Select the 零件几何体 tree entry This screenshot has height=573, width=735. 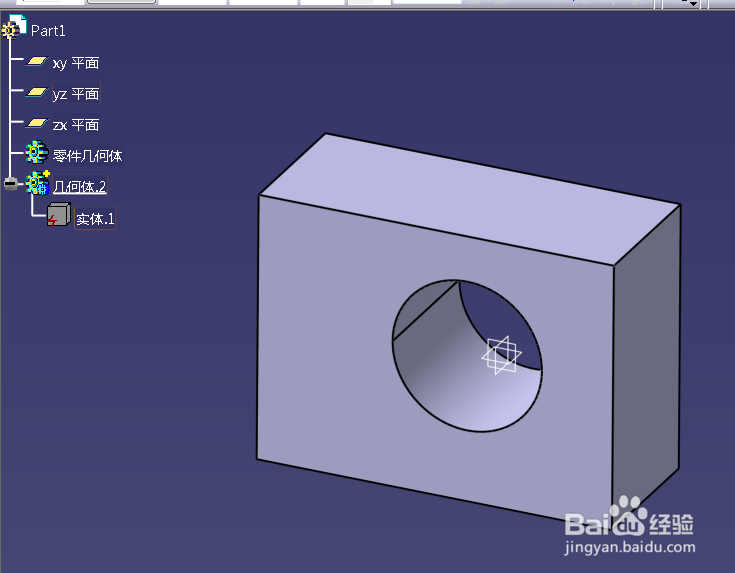tap(87, 156)
